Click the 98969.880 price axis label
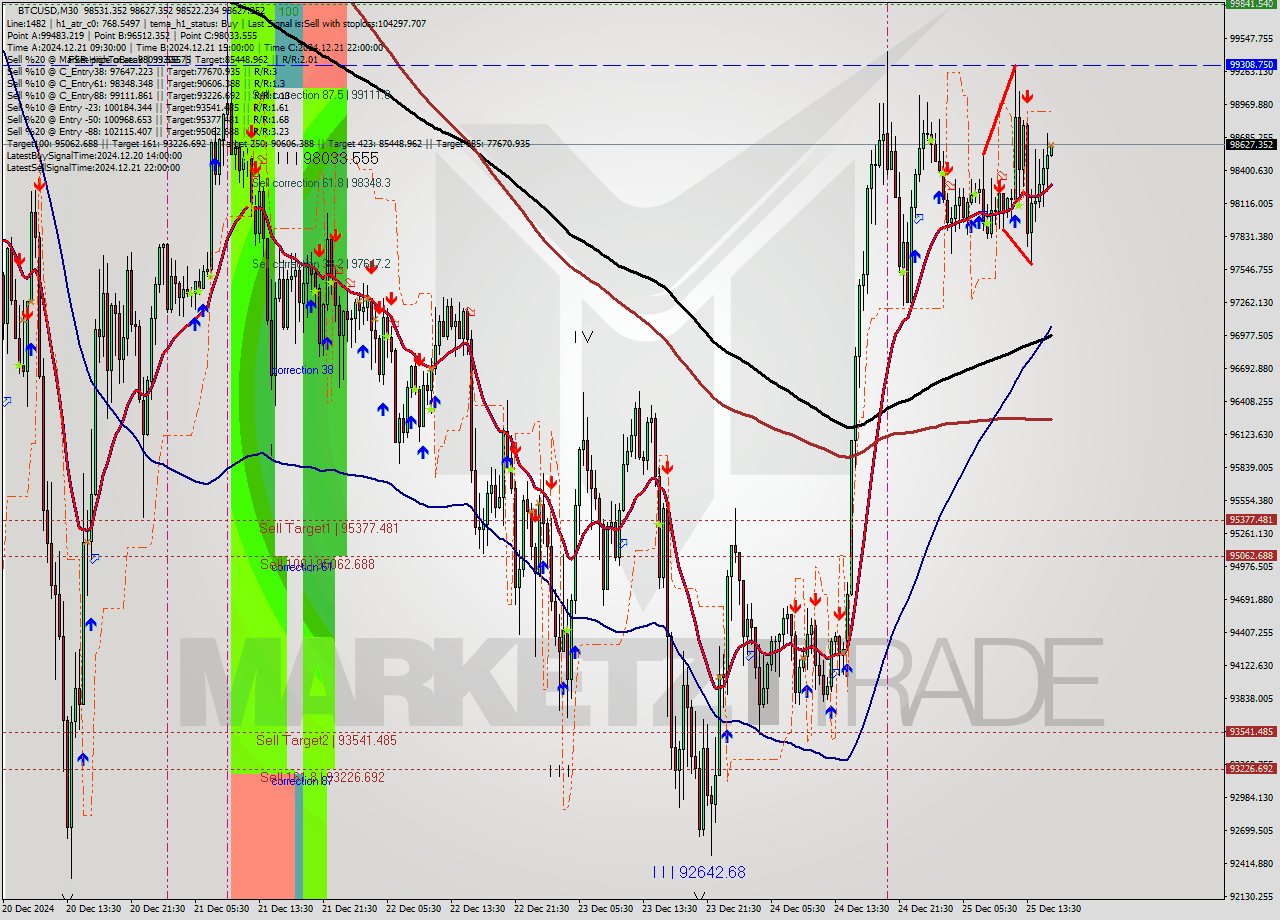The height and width of the screenshot is (920, 1280). click(x=1251, y=104)
